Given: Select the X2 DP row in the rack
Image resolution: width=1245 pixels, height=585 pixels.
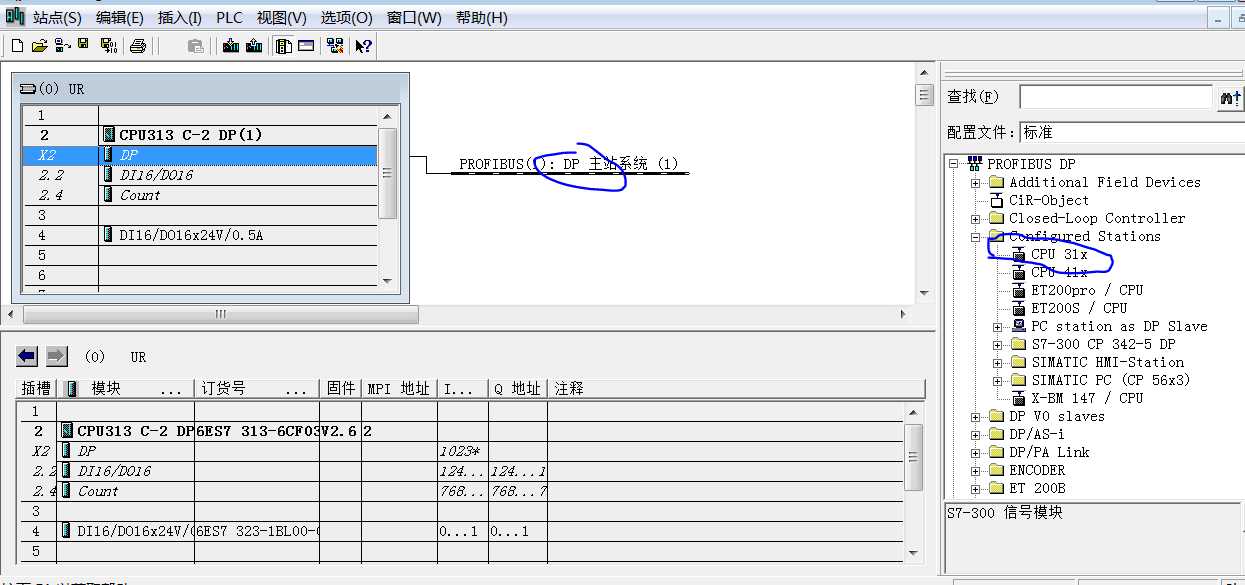Looking at the screenshot, I should tap(200, 155).
